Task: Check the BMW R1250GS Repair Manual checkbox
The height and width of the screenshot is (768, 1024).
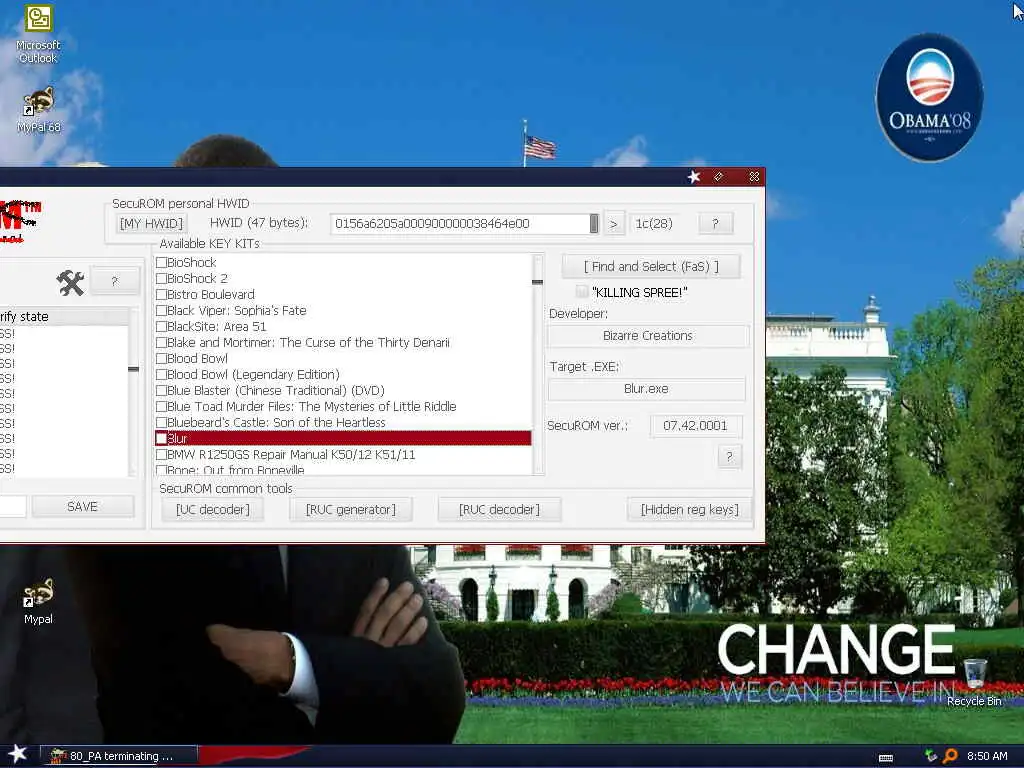Action: [161, 455]
